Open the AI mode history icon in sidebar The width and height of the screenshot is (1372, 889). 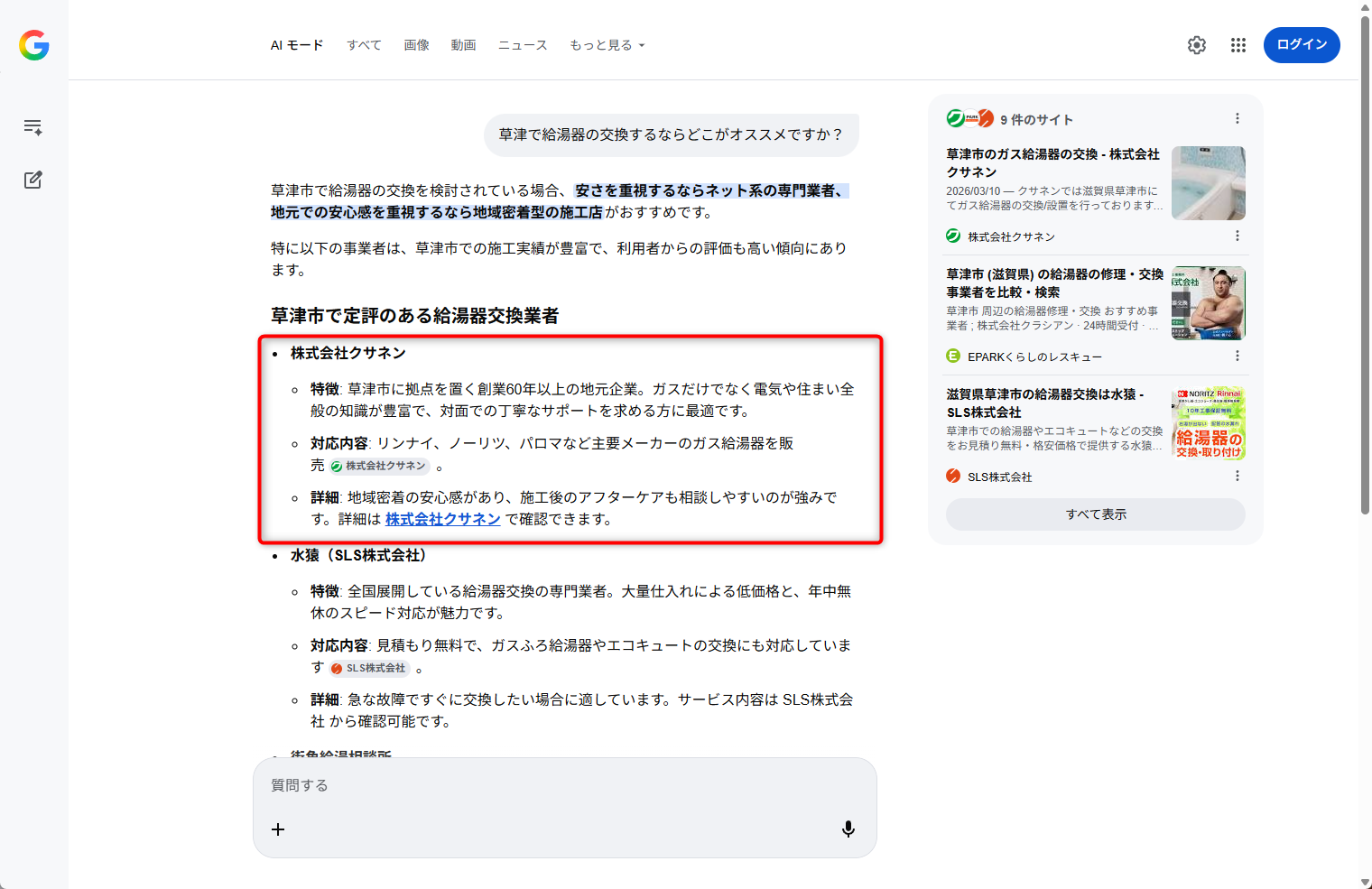point(33,127)
